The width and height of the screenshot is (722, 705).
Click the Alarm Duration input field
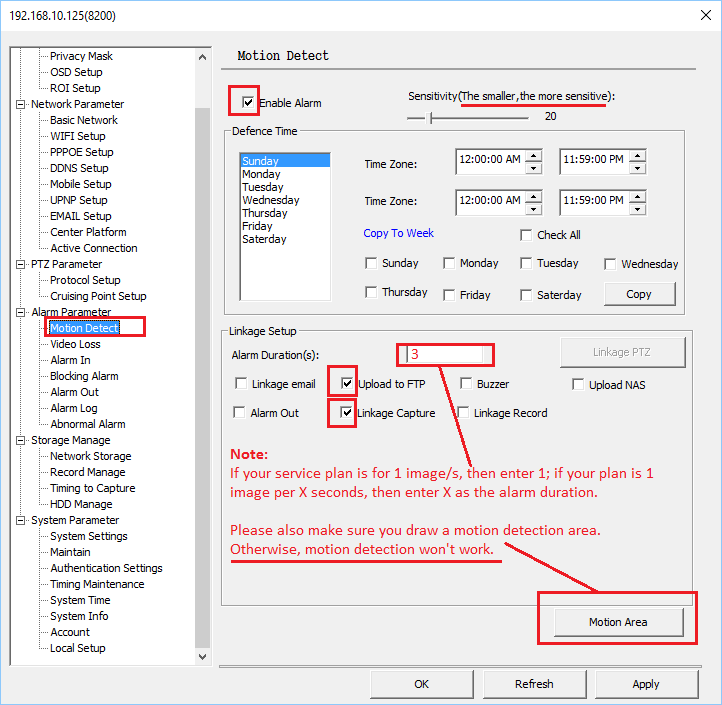[445, 355]
